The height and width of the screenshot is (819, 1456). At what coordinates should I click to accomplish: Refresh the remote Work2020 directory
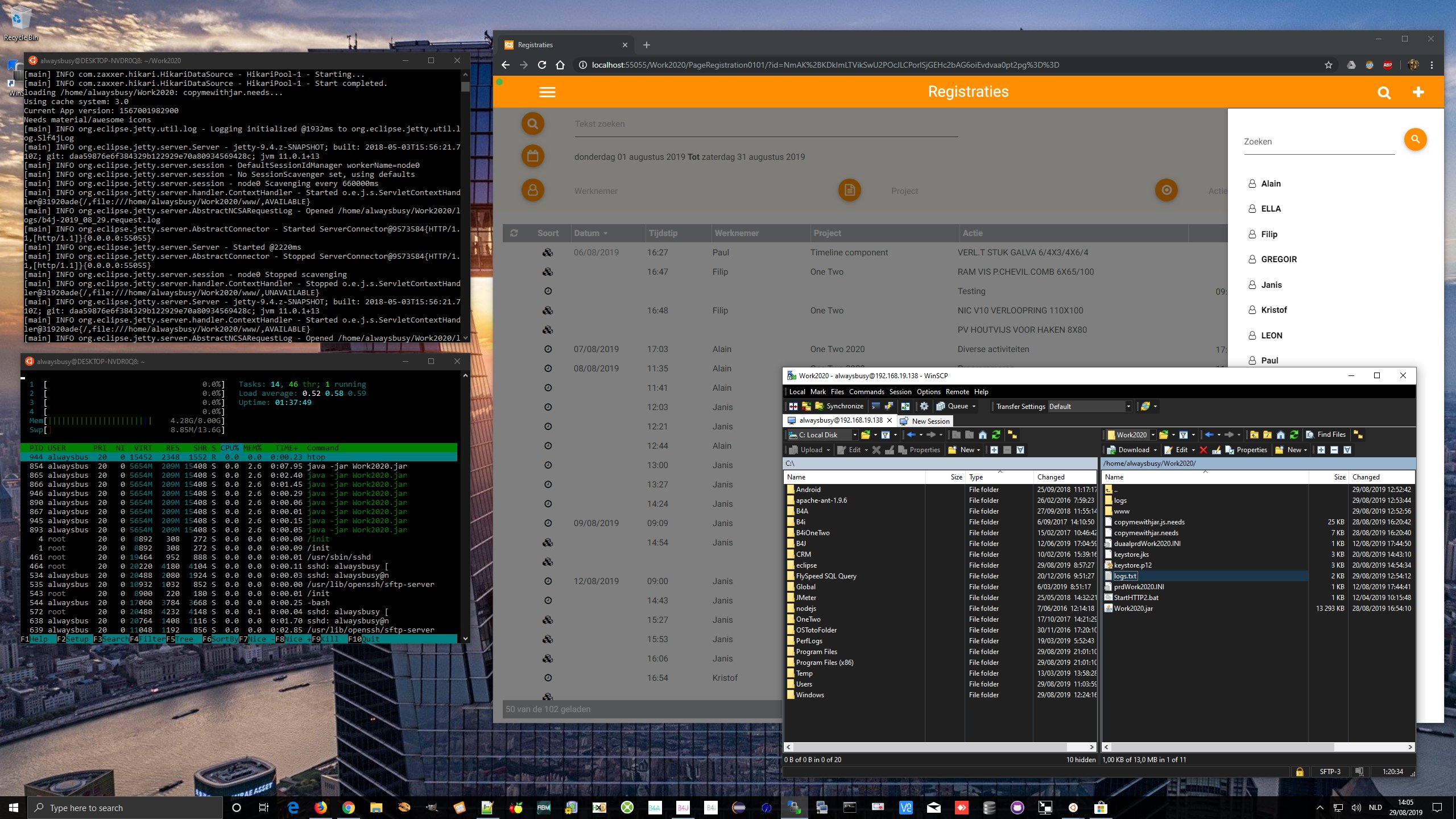pos(1294,435)
